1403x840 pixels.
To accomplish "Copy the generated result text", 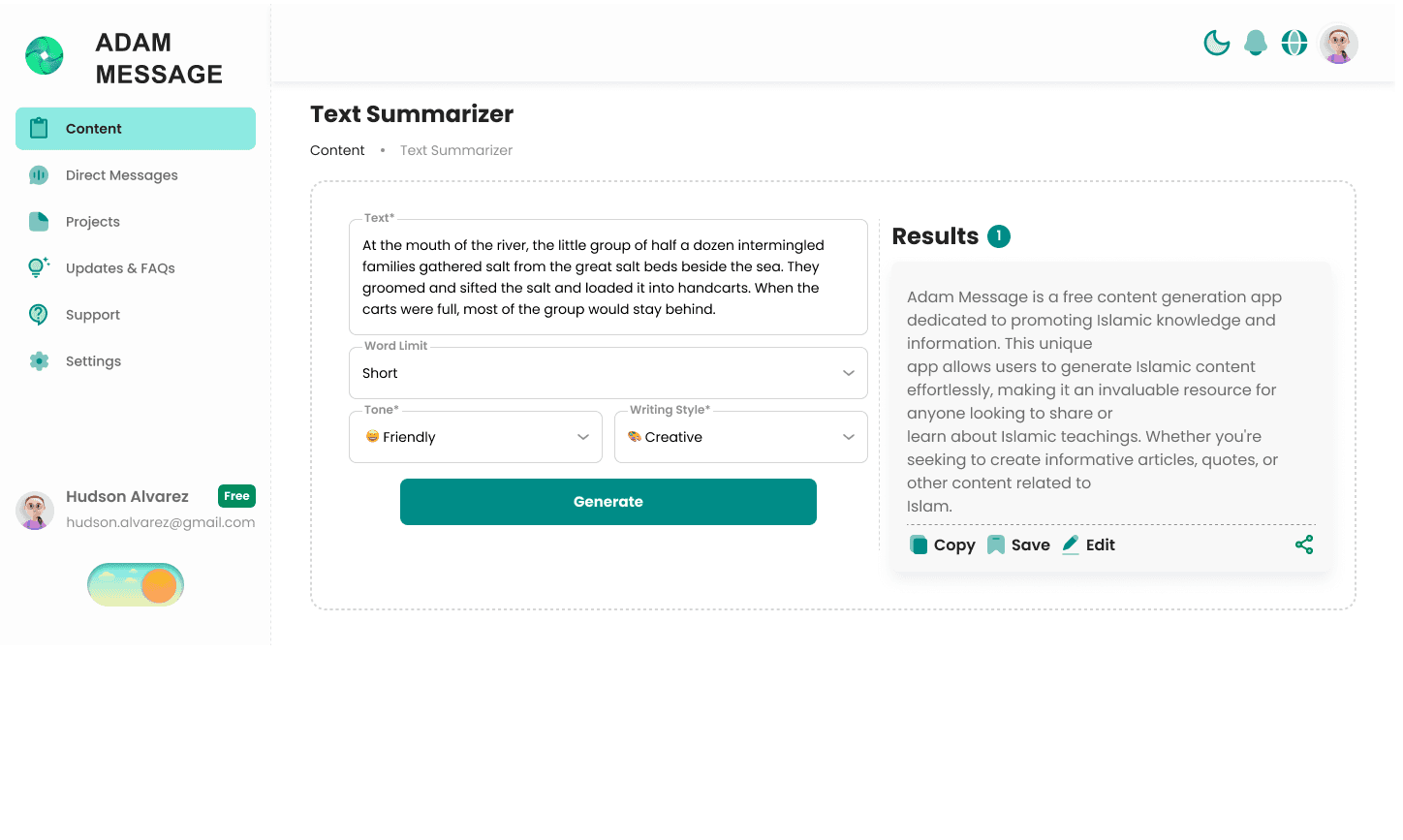I will point(943,544).
